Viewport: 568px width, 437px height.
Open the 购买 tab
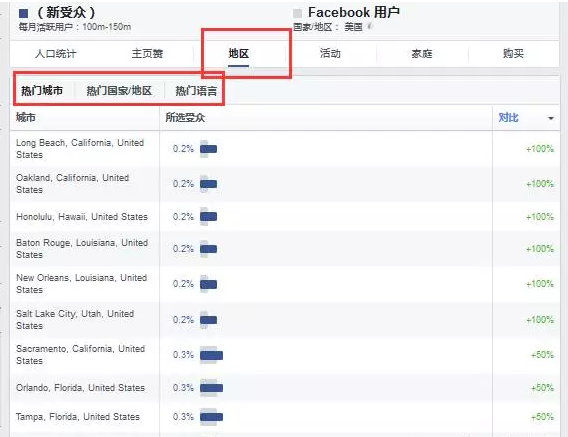click(513, 54)
